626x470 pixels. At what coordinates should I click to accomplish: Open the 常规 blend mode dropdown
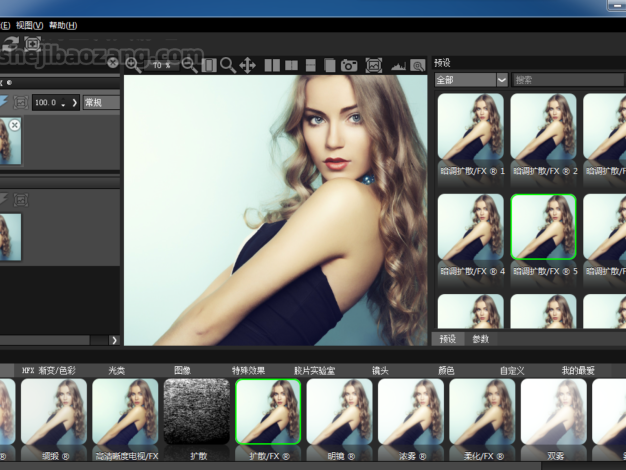100,102
